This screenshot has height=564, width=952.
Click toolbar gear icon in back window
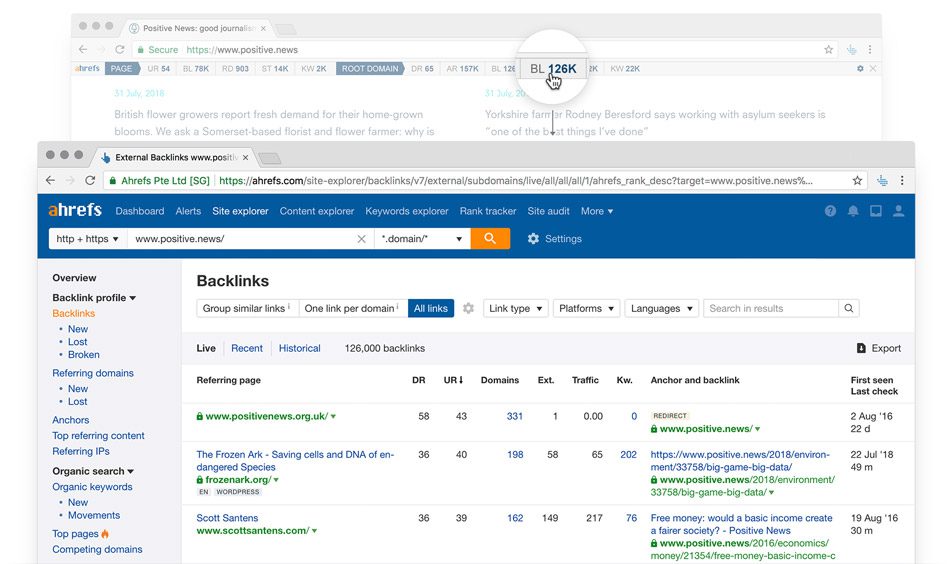click(x=860, y=69)
